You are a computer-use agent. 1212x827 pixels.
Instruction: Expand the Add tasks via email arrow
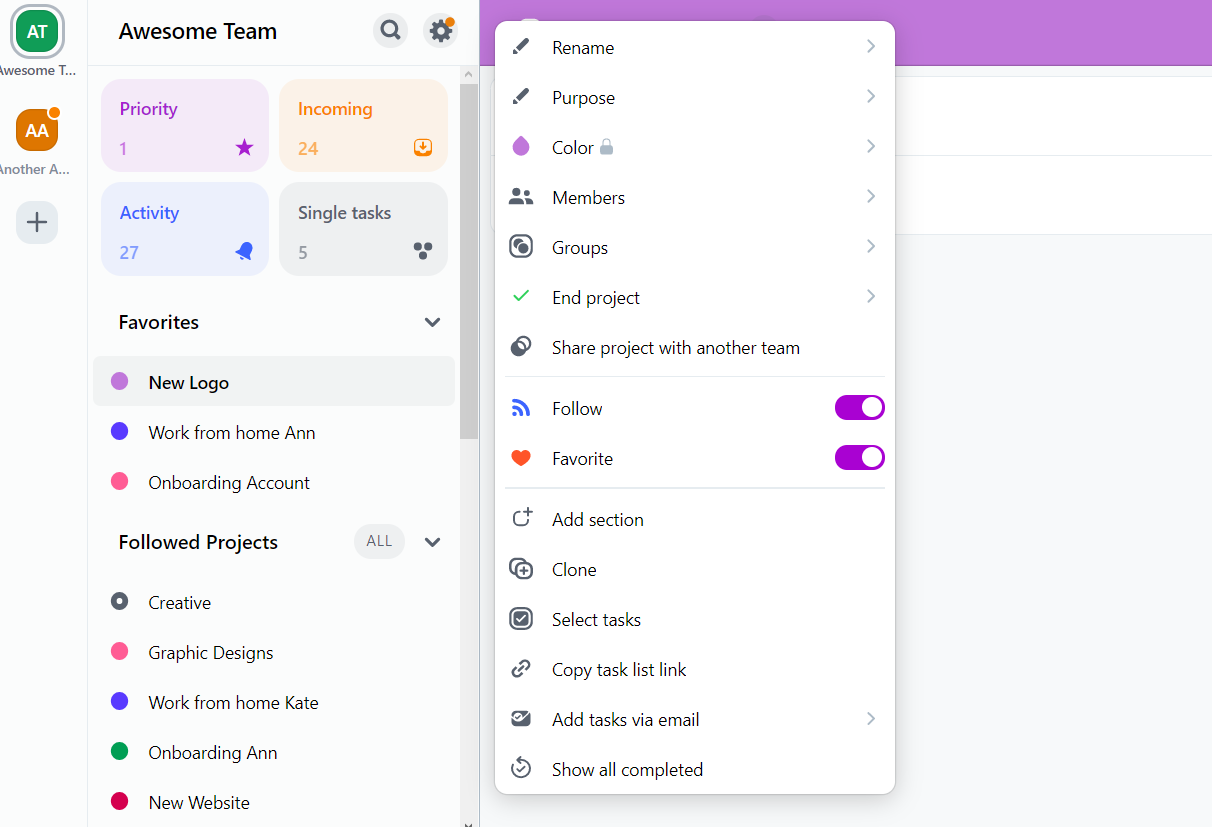coord(871,719)
